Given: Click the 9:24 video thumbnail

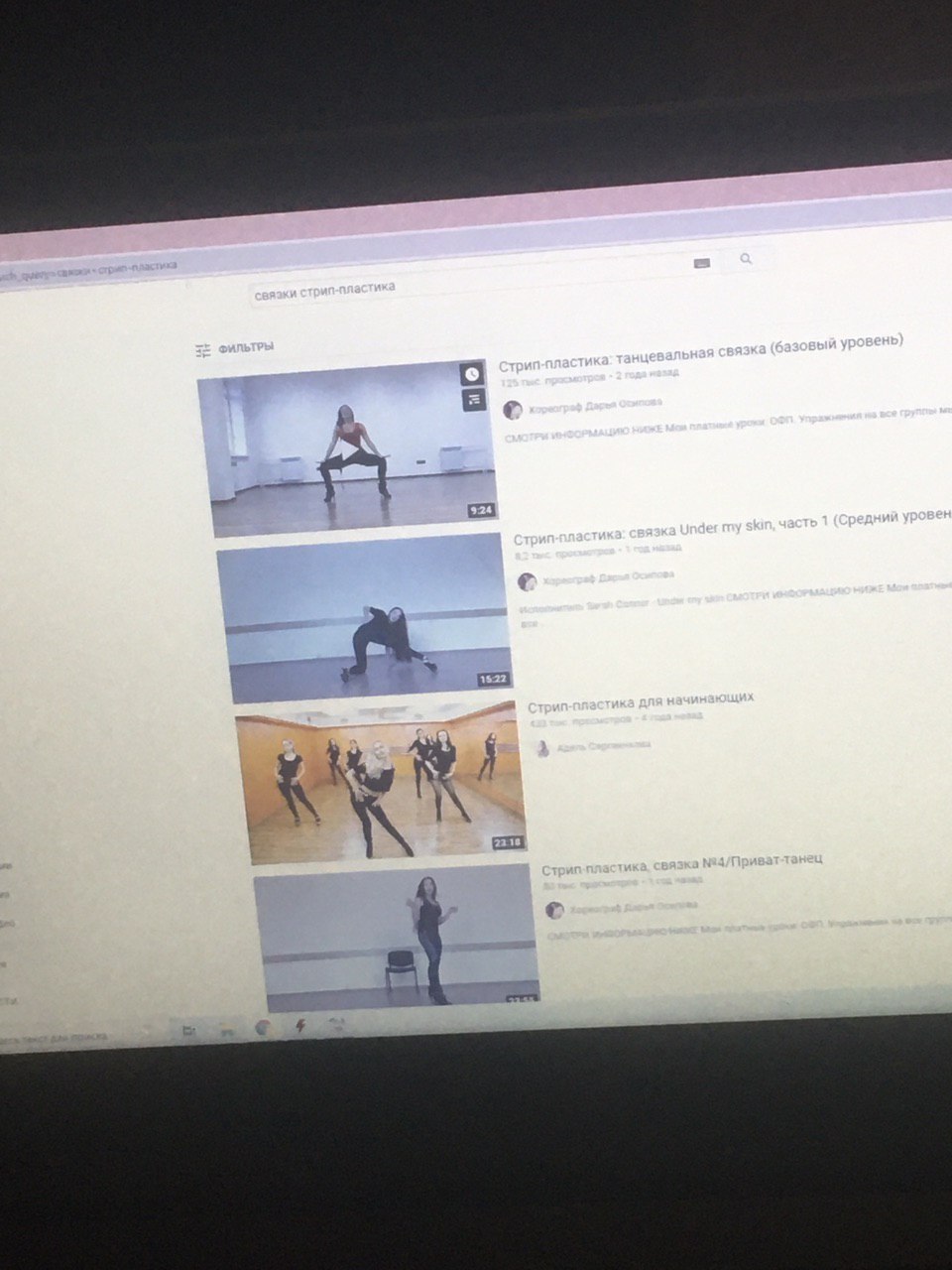Looking at the screenshot, I should (x=348, y=447).
